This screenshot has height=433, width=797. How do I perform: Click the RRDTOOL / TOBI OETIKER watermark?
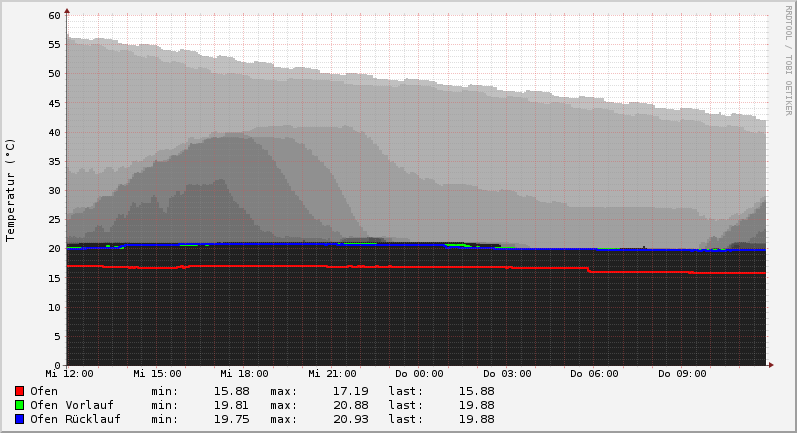click(x=788, y=59)
